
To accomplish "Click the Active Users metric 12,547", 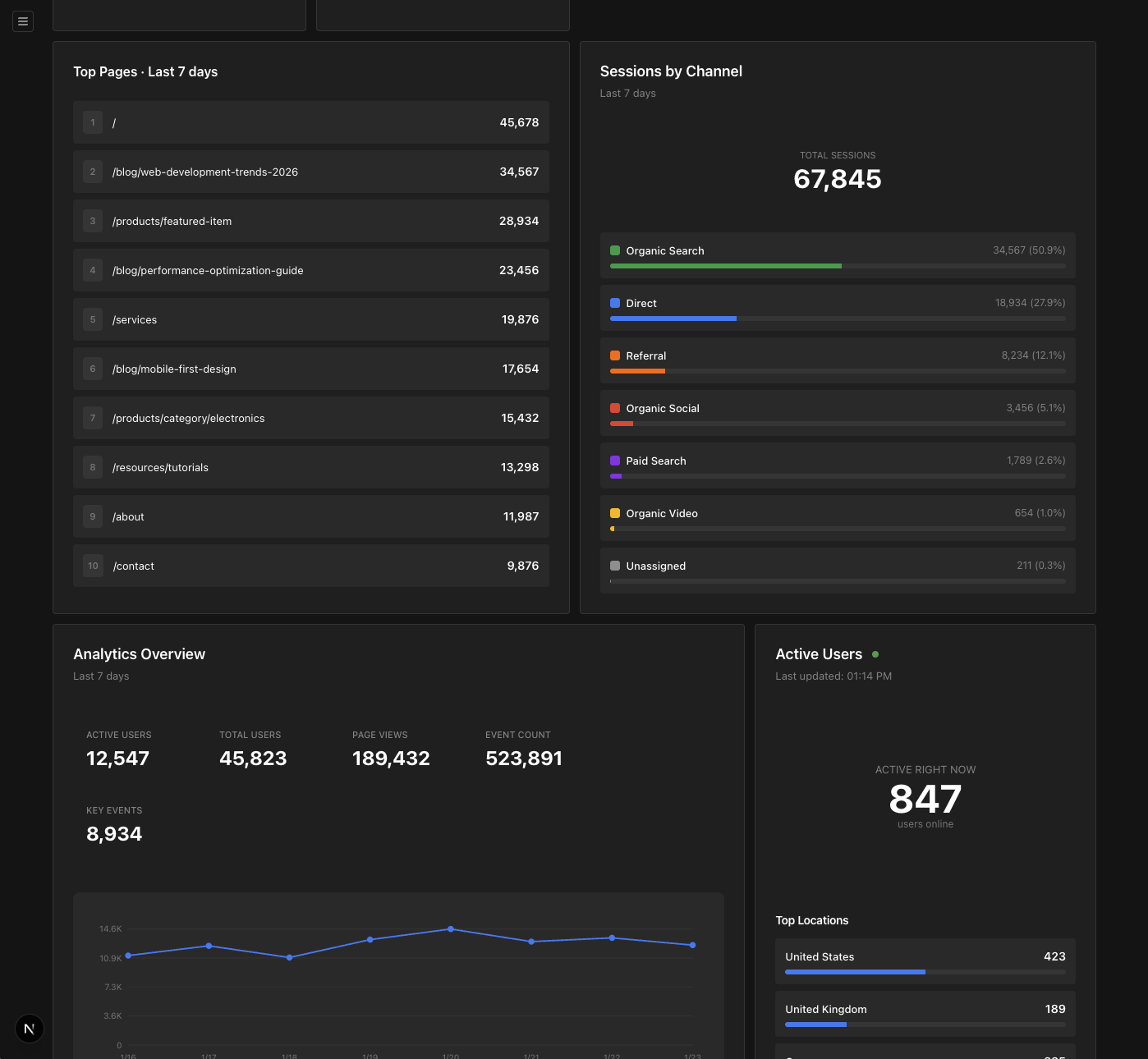I will click(118, 759).
